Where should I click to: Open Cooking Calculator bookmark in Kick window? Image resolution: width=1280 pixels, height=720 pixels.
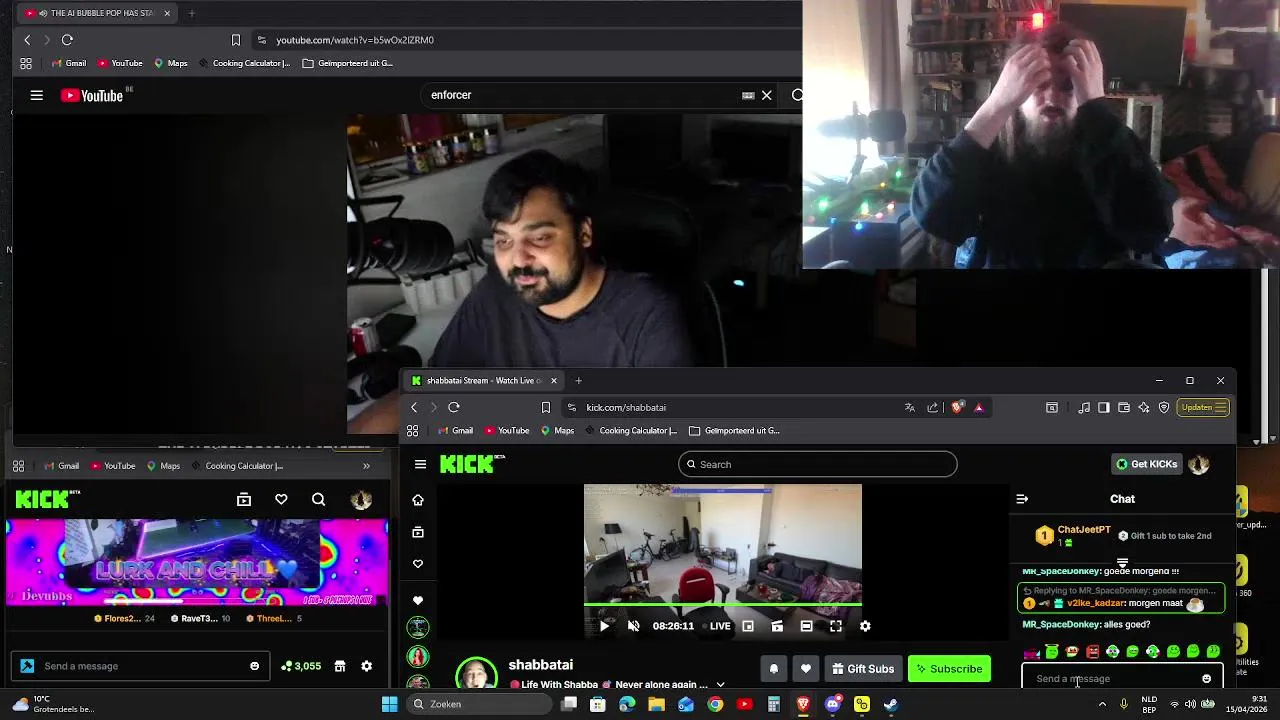(x=631, y=431)
